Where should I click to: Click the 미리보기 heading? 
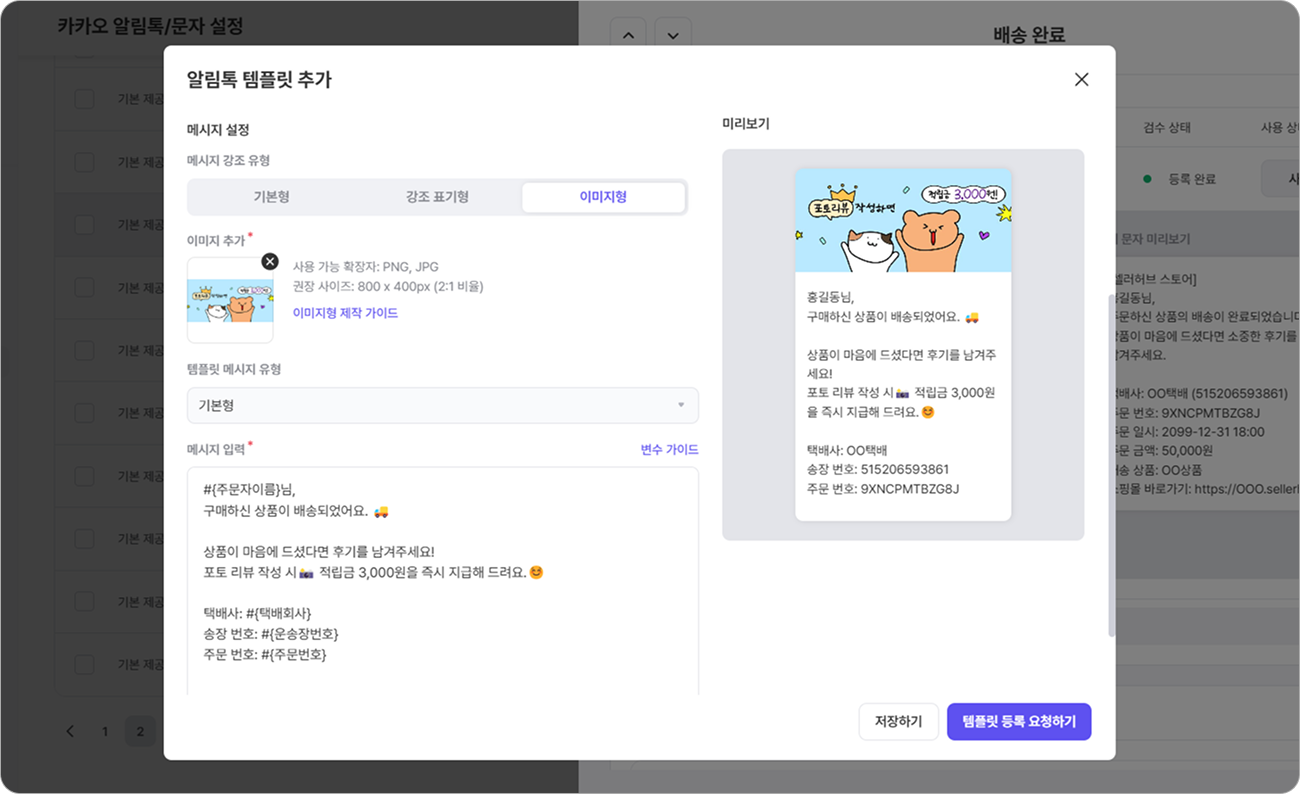[x=746, y=124]
